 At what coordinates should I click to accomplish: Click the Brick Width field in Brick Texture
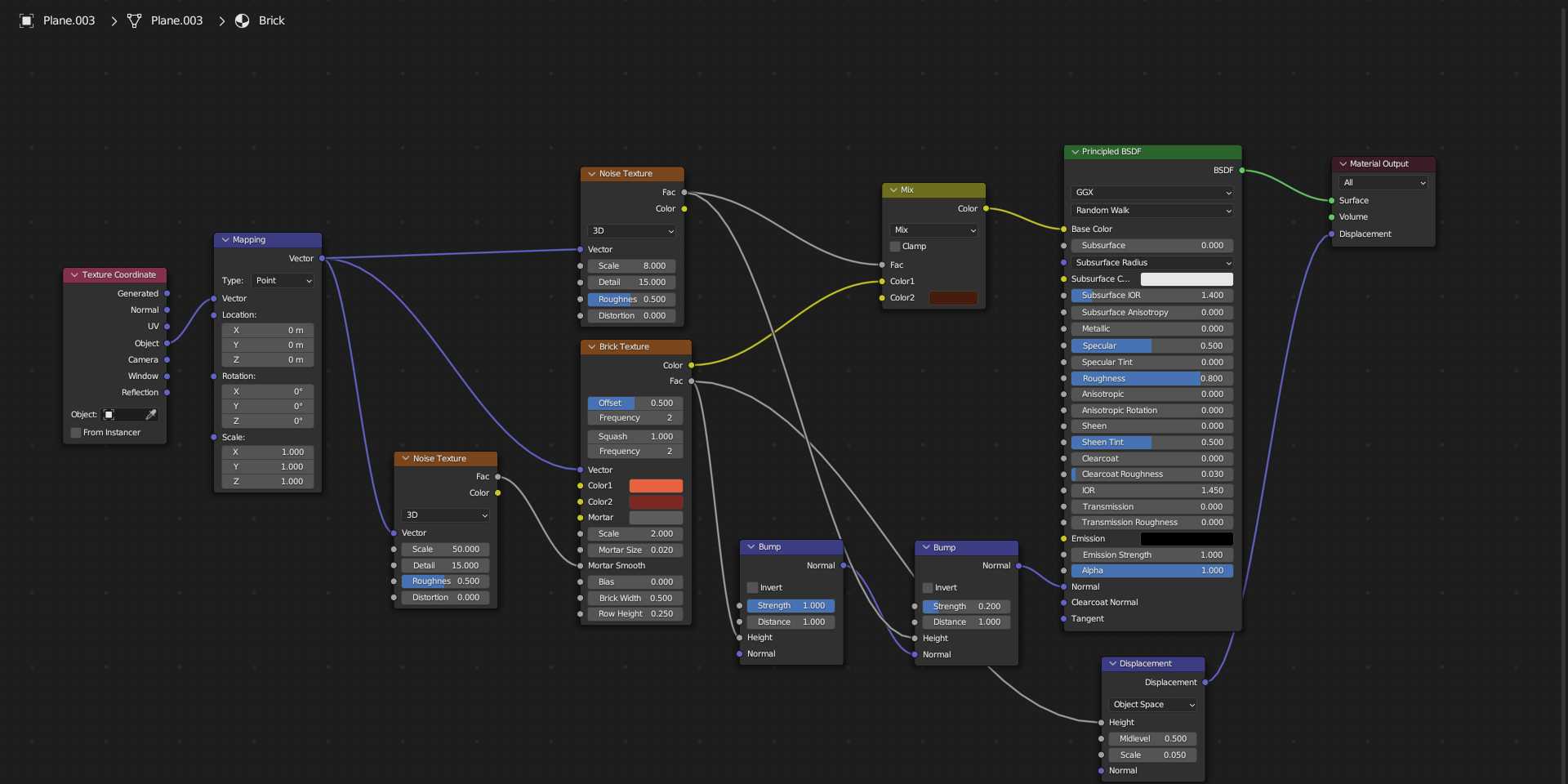pyautogui.click(x=635, y=599)
